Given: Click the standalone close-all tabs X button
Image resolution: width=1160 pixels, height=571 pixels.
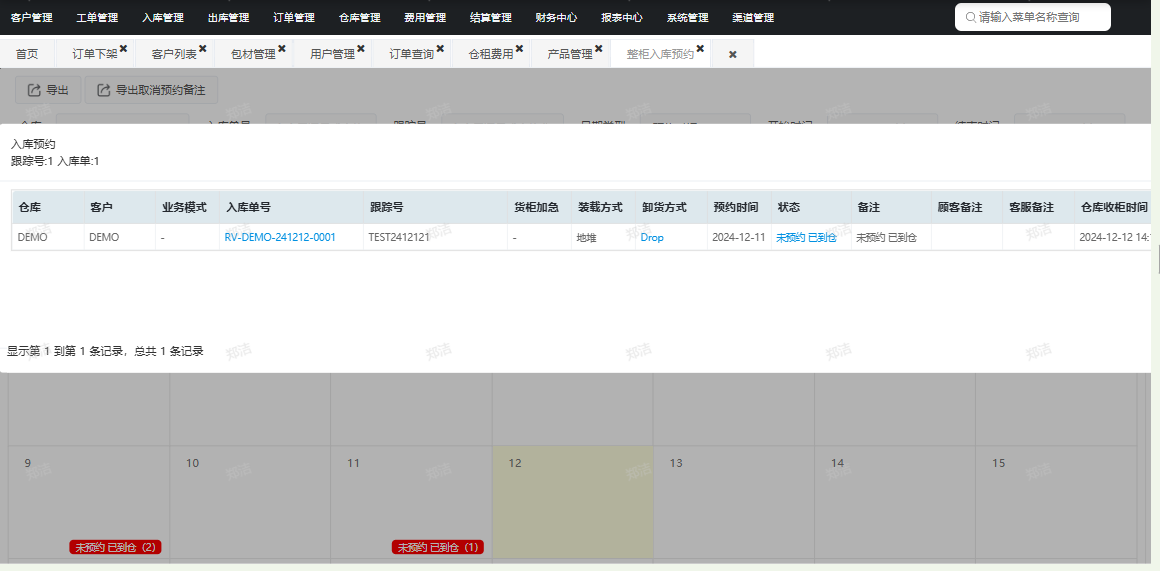Looking at the screenshot, I should pyautogui.click(x=733, y=55).
